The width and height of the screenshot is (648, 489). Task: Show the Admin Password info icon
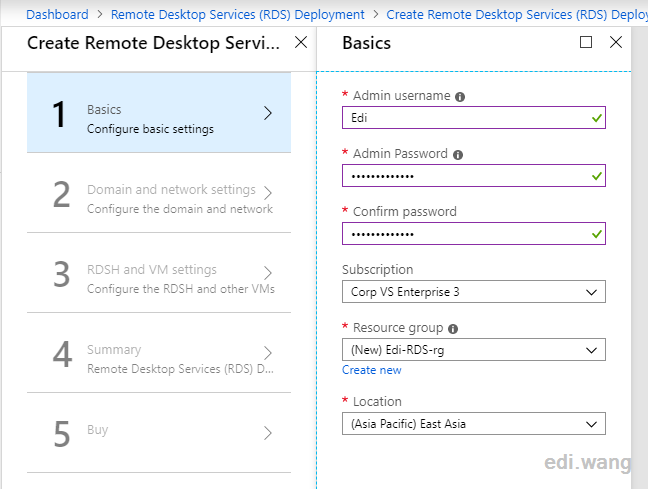tap(458, 155)
